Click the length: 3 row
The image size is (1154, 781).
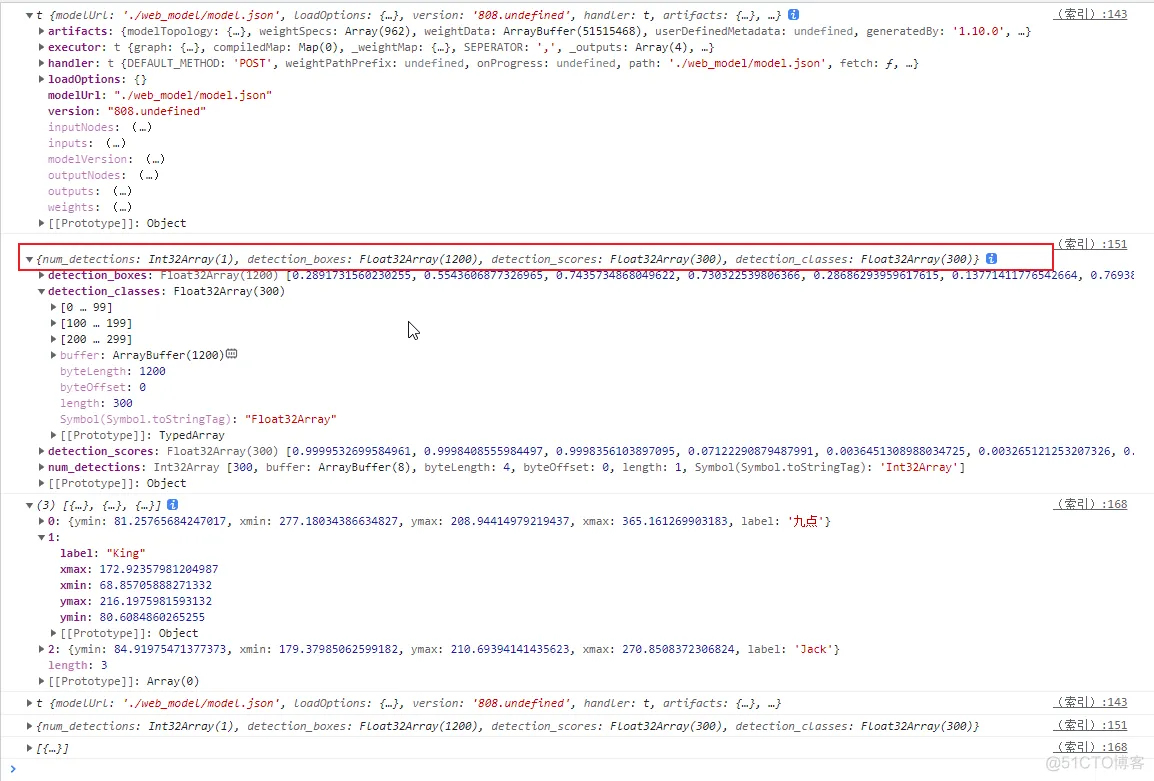tap(78, 665)
